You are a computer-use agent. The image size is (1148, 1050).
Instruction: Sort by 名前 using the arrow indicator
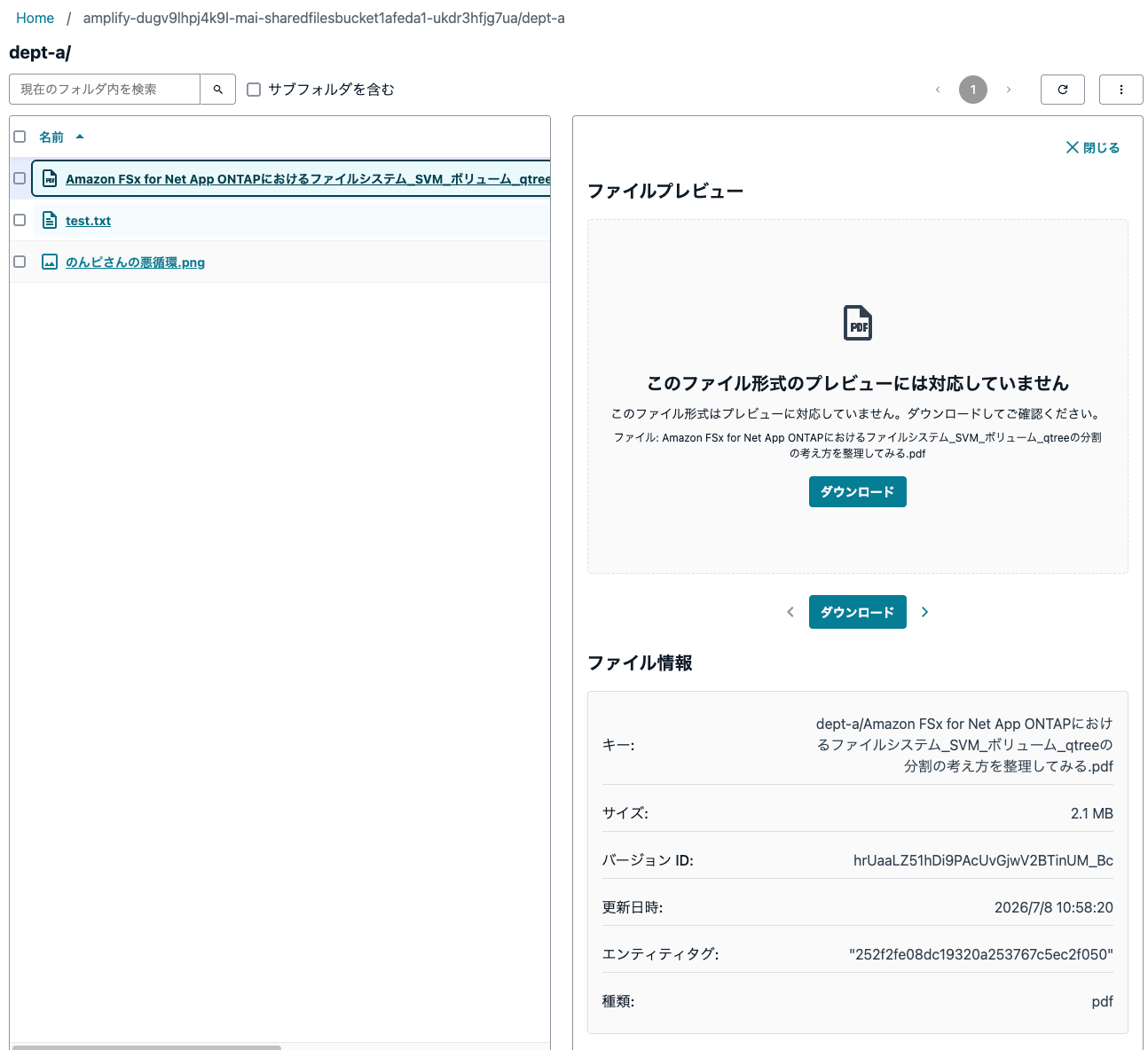click(x=80, y=137)
